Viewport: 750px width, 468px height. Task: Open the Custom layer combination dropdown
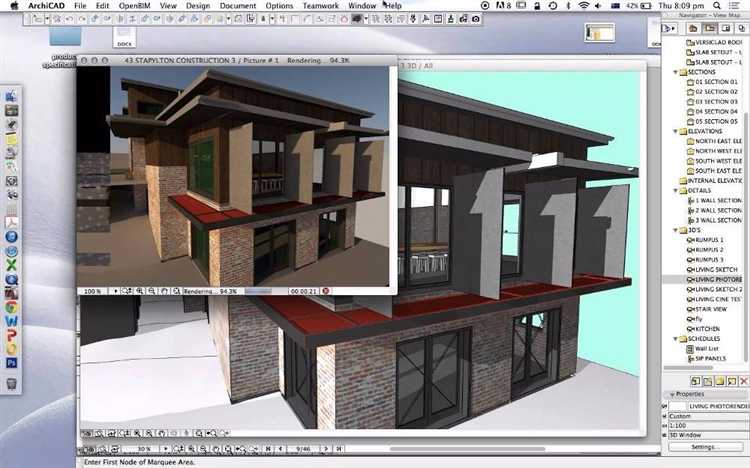coord(708,416)
